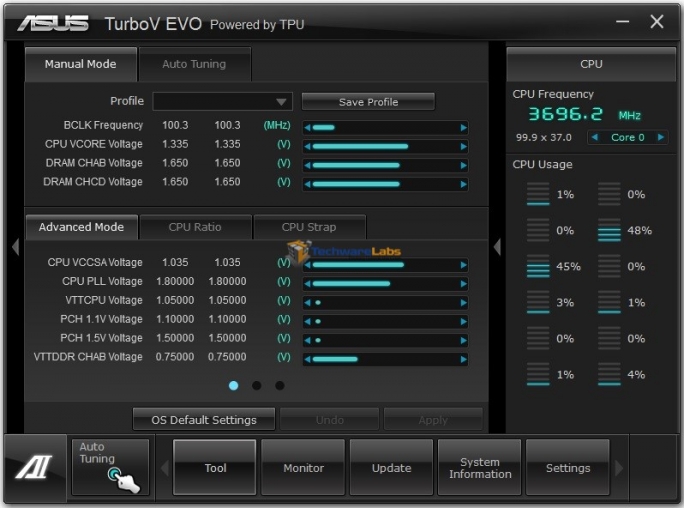Decrease CPU VCORE Voltage with left arrow
684x508 pixels.
pos(308,147)
